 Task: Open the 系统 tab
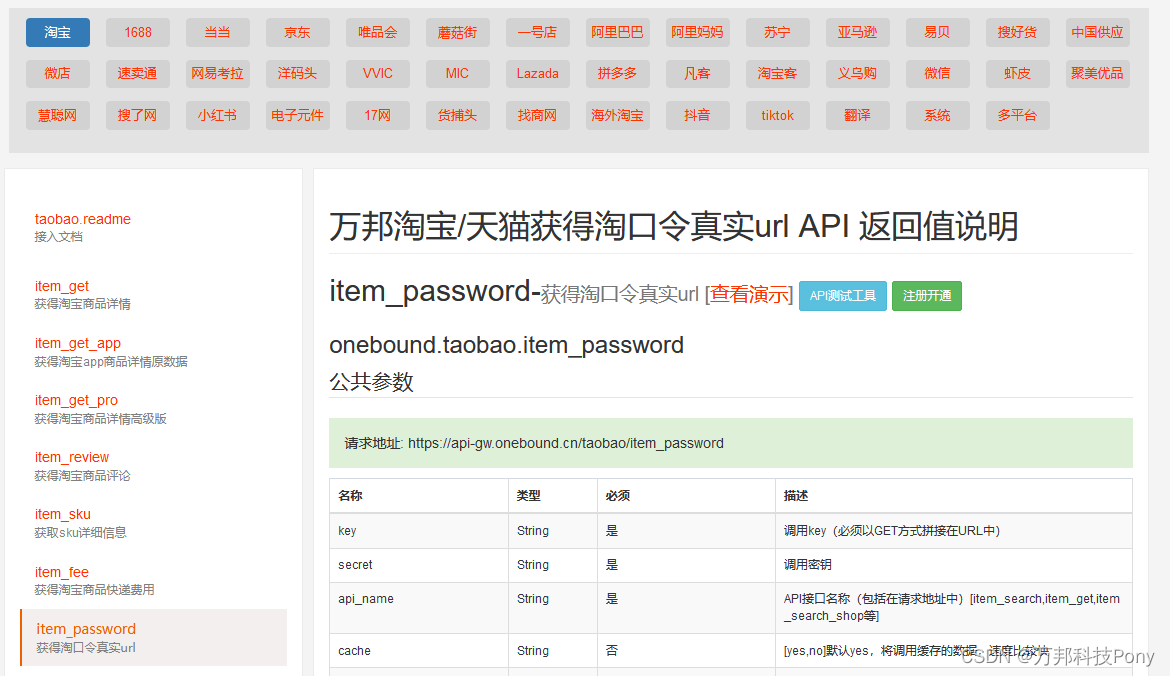pyautogui.click(x=937, y=115)
